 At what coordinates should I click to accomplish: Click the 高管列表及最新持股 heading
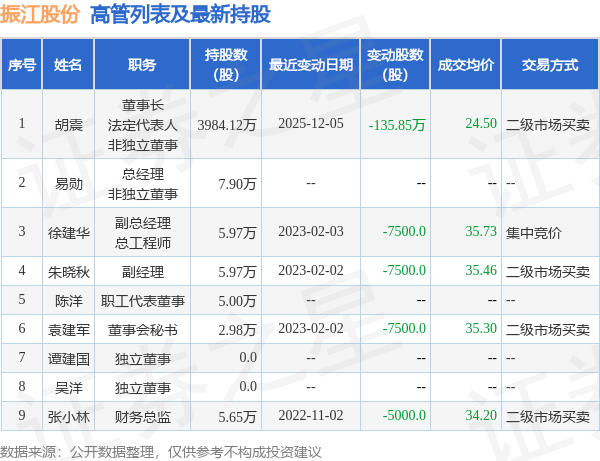180,14
